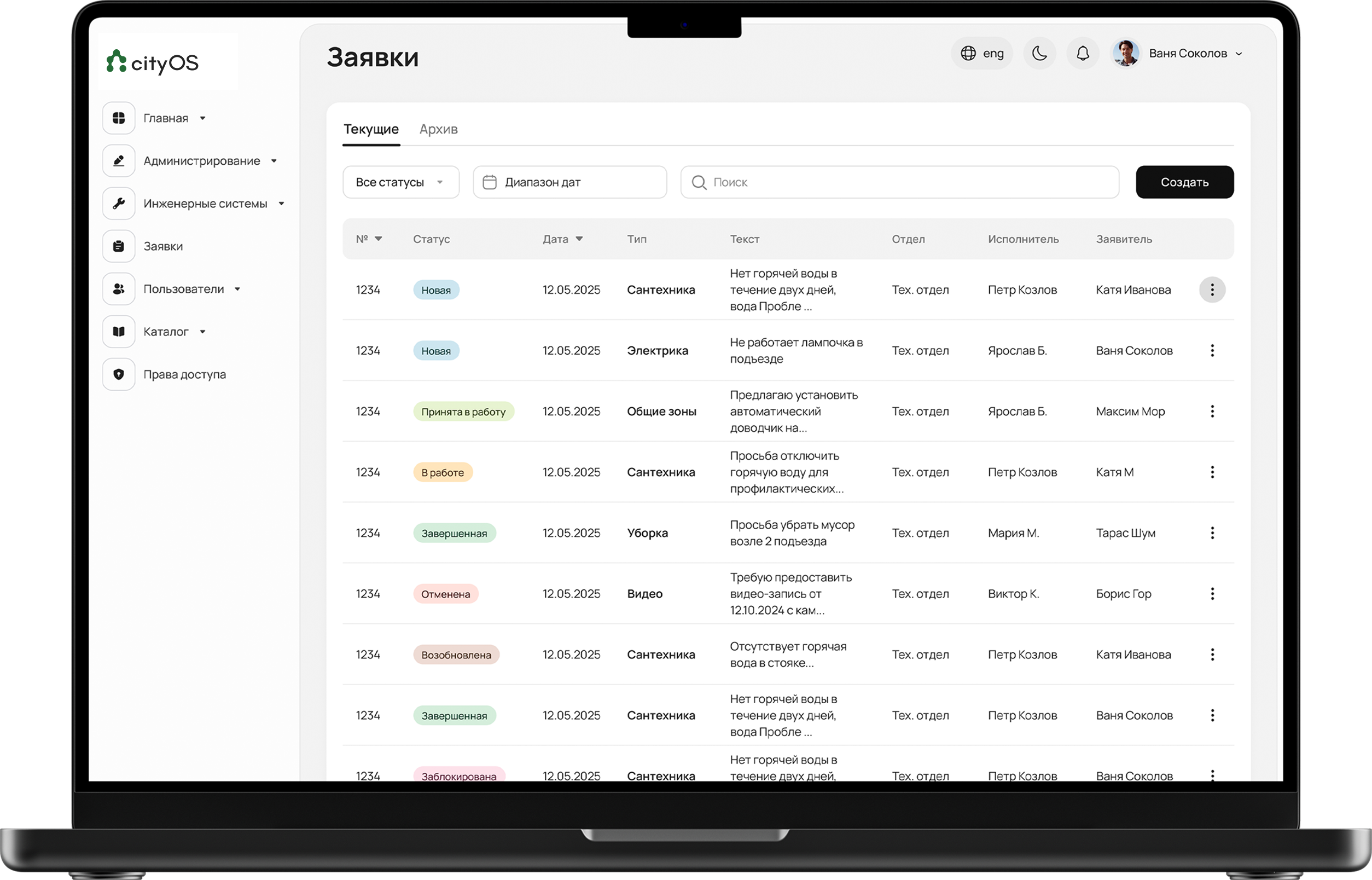Click the 'Заявки' page heading

[373, 57]
